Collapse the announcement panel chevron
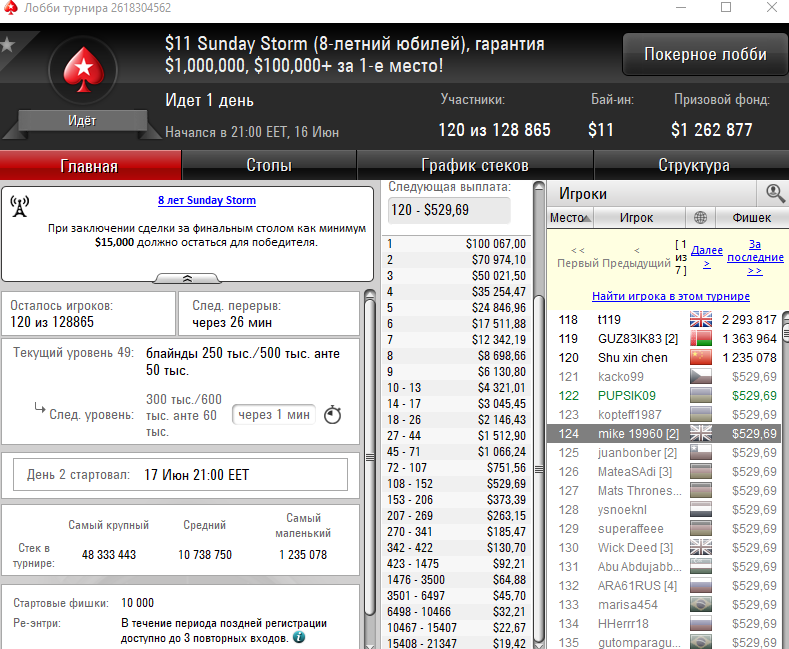This screenshot has width=789, height=649. click(187, 278)
